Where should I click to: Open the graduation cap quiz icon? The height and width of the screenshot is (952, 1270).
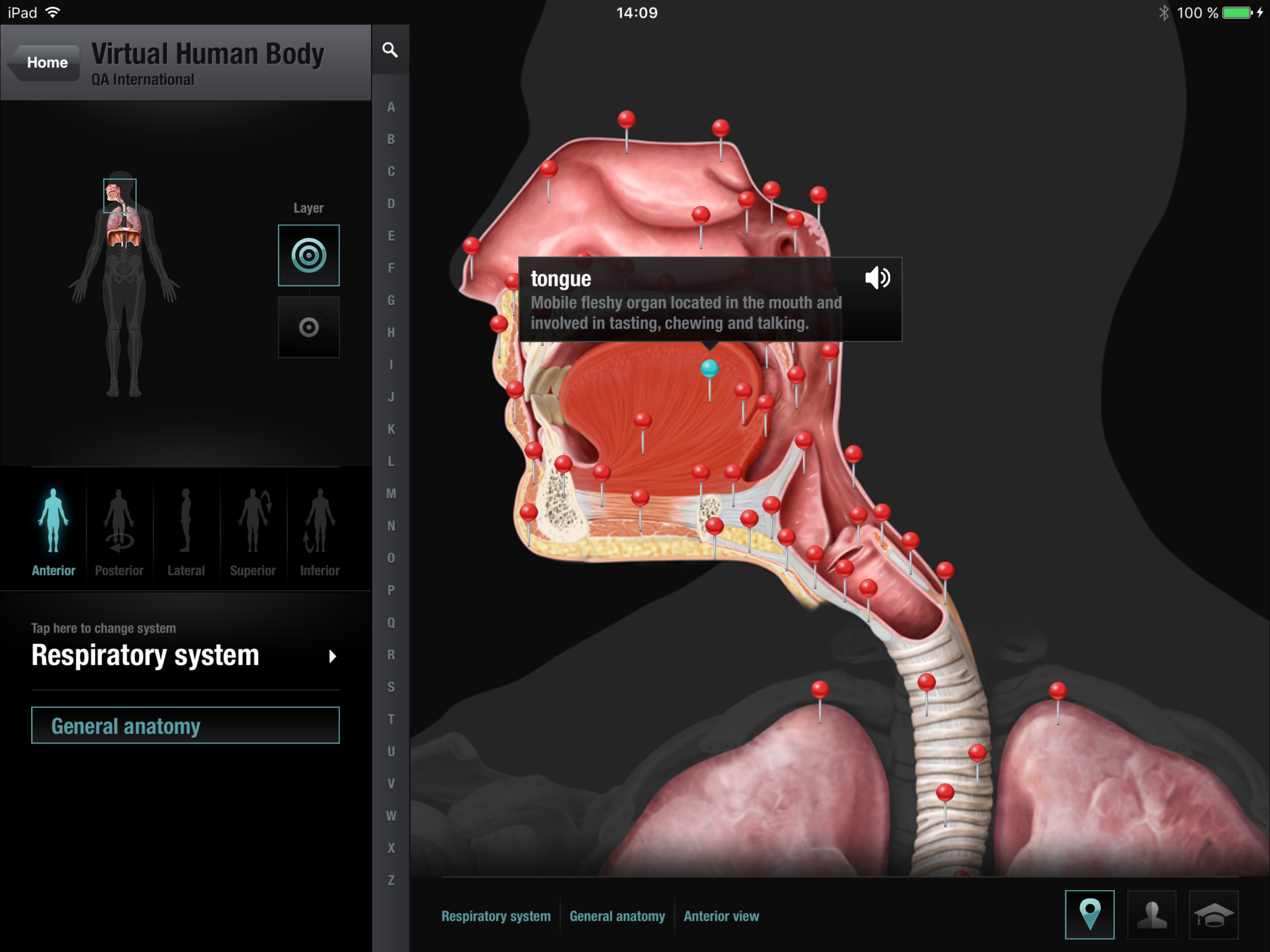tap(1213, 914)
